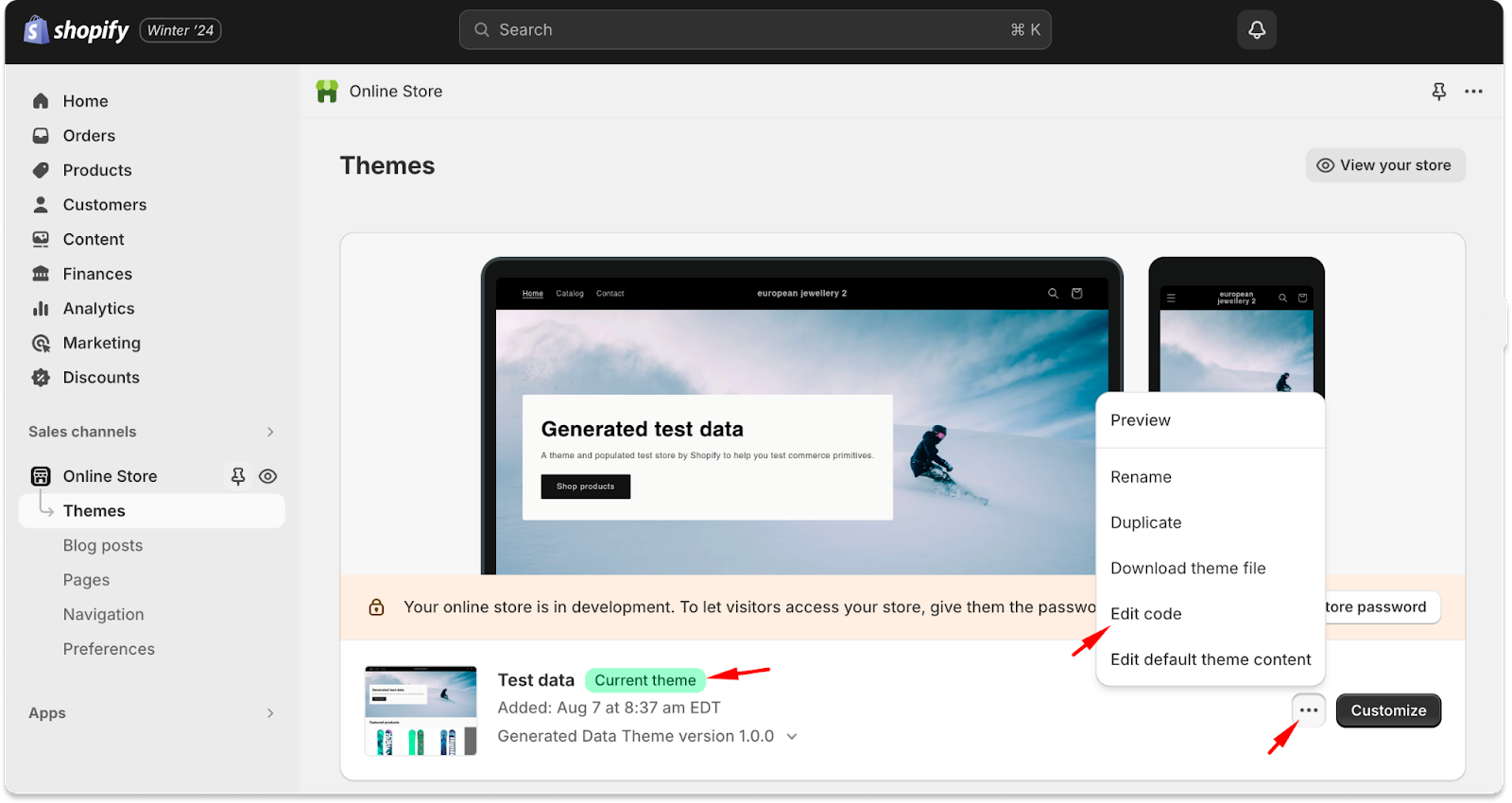Click the Home icon in sidebar
The width and height of the screenshot is (1512, 803).
pos(41,101)
